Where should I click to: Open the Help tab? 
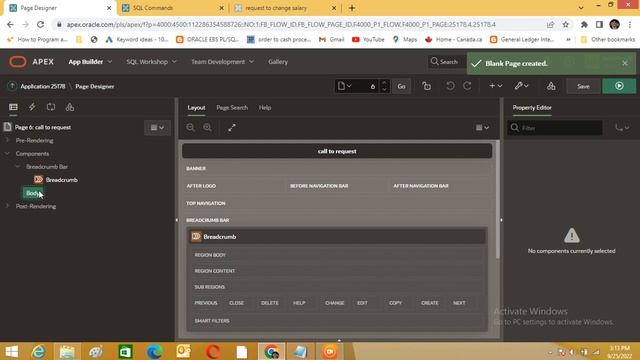click(265, 108)
